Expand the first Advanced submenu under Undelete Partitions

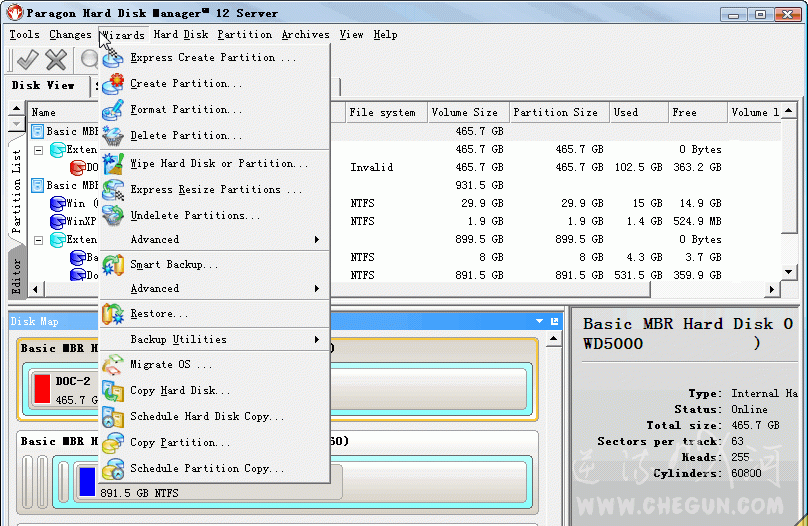[214, 240]
